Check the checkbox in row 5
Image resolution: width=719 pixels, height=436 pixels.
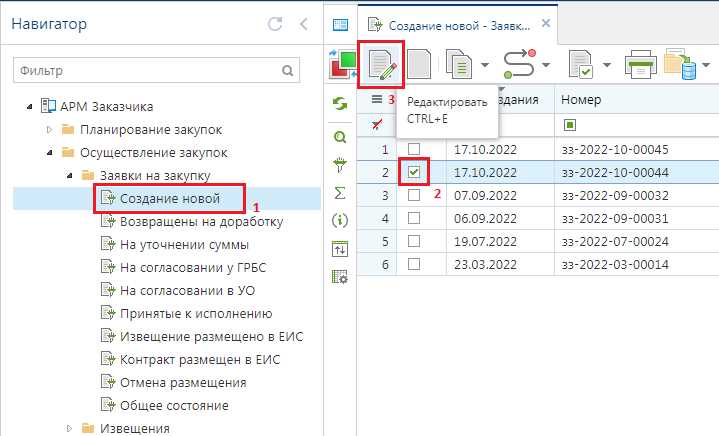pyautogui.click(x=414, y=241)
